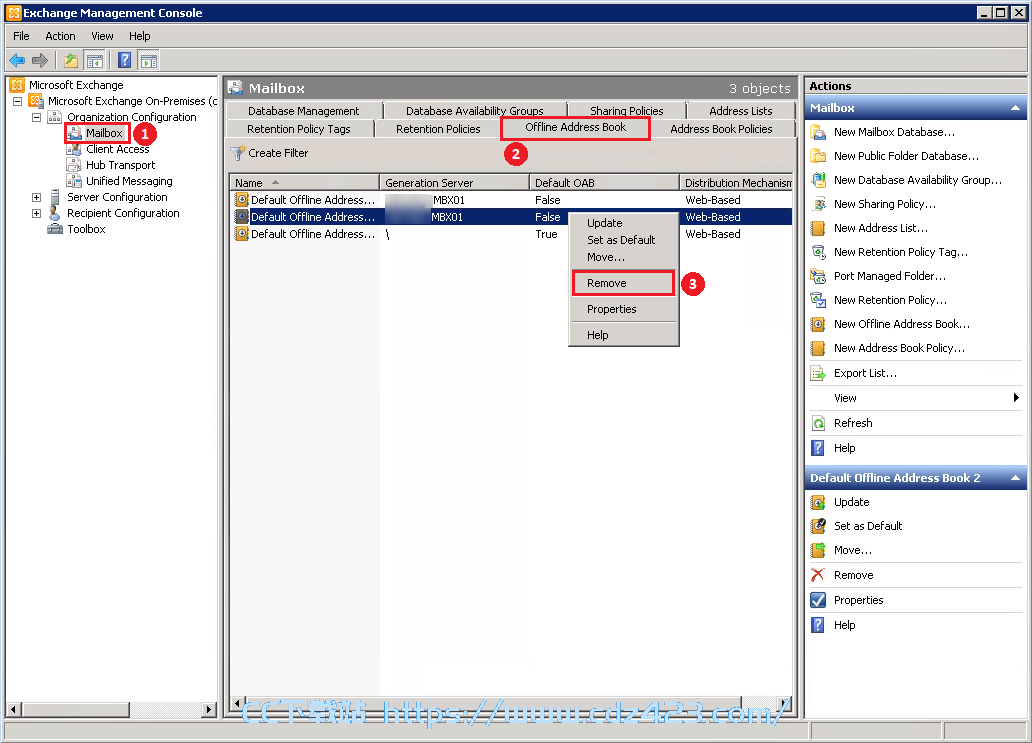Choose Remove from the context menu
The height and width of the screenshot is (743, 1032).
coord(623,283)
